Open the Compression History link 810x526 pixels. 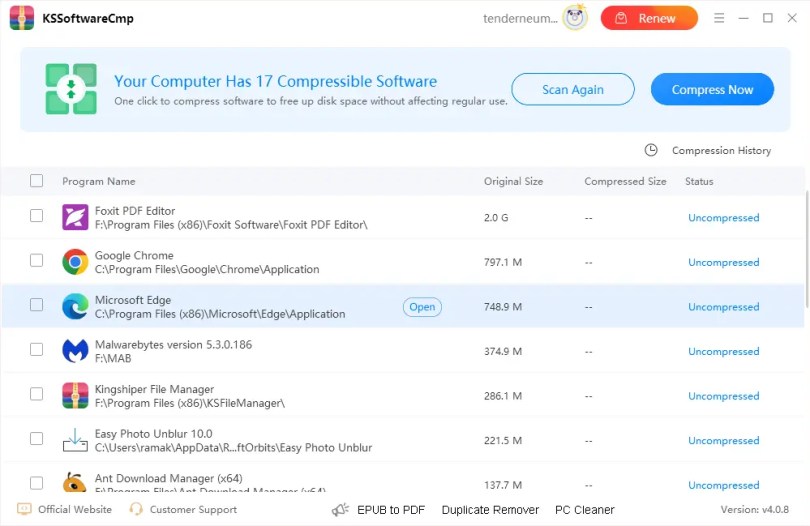point(721,150)
